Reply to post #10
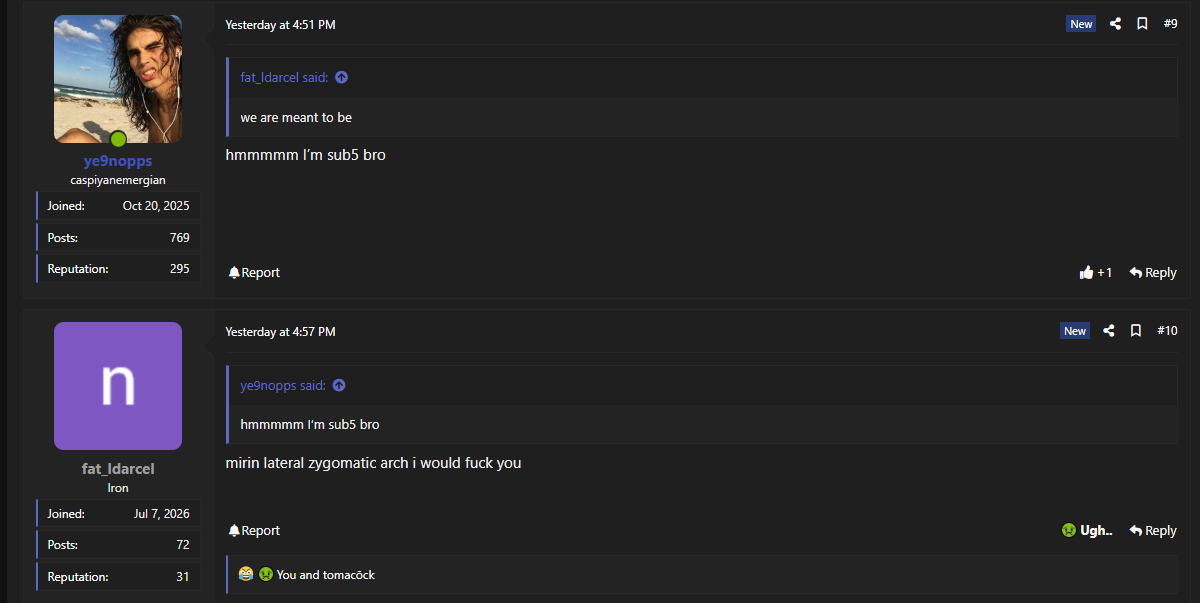 (x=1153, y=531)
